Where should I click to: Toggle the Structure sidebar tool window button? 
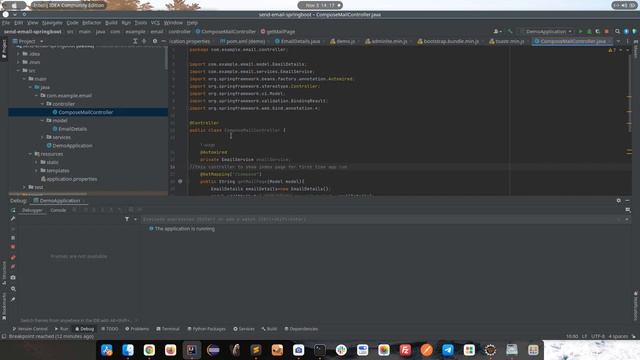point(4,273)
